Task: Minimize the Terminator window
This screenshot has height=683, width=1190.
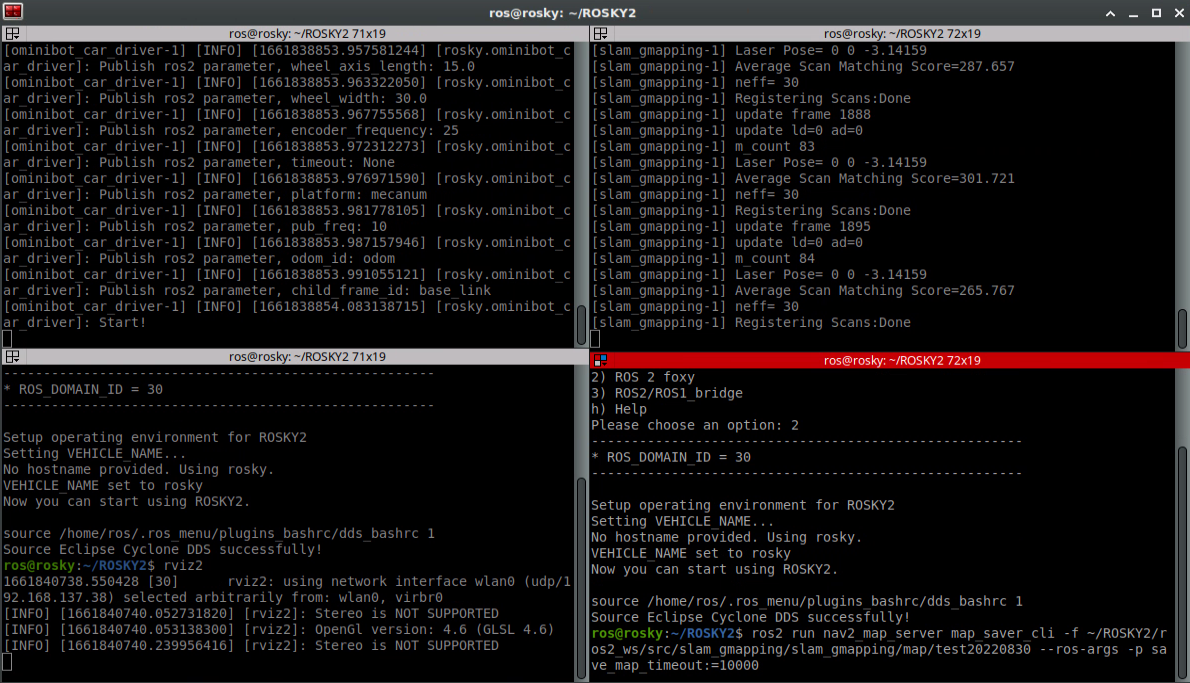Action: 1133,13
